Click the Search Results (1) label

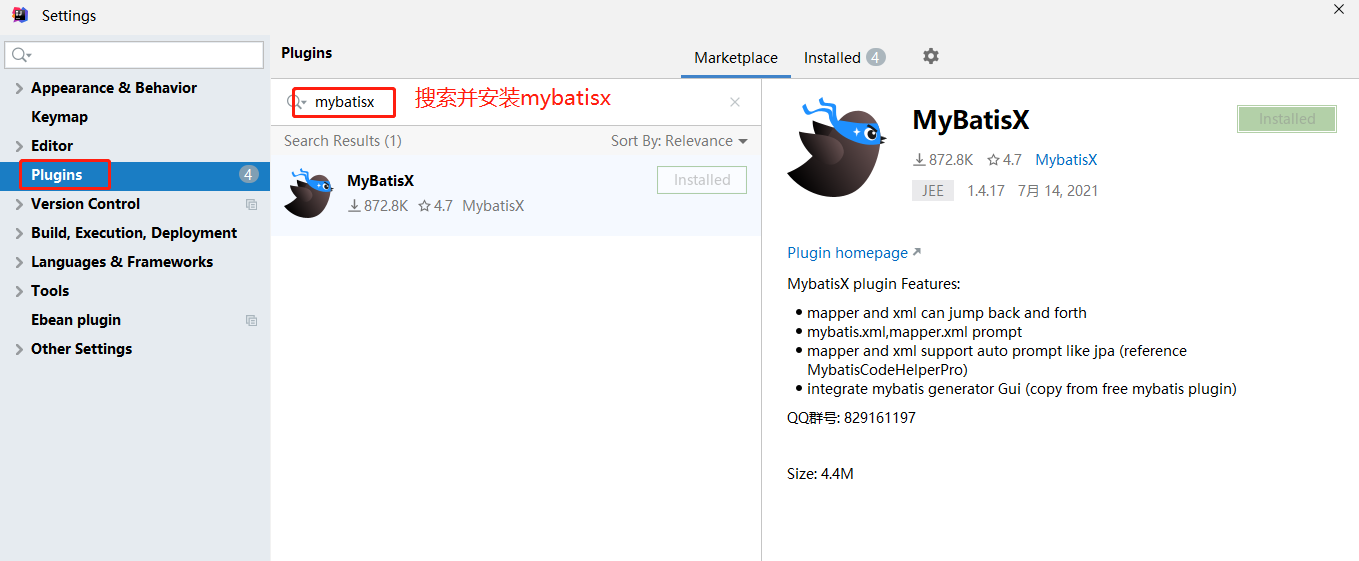point(343,141)
